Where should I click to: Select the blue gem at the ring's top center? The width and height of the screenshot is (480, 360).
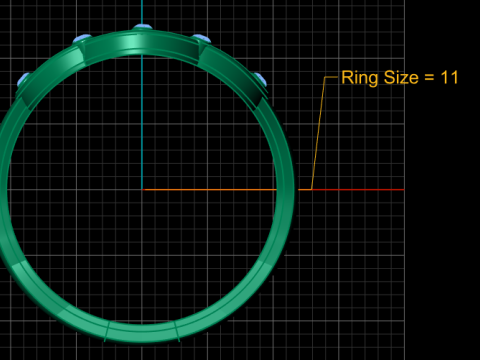(142, 26)
